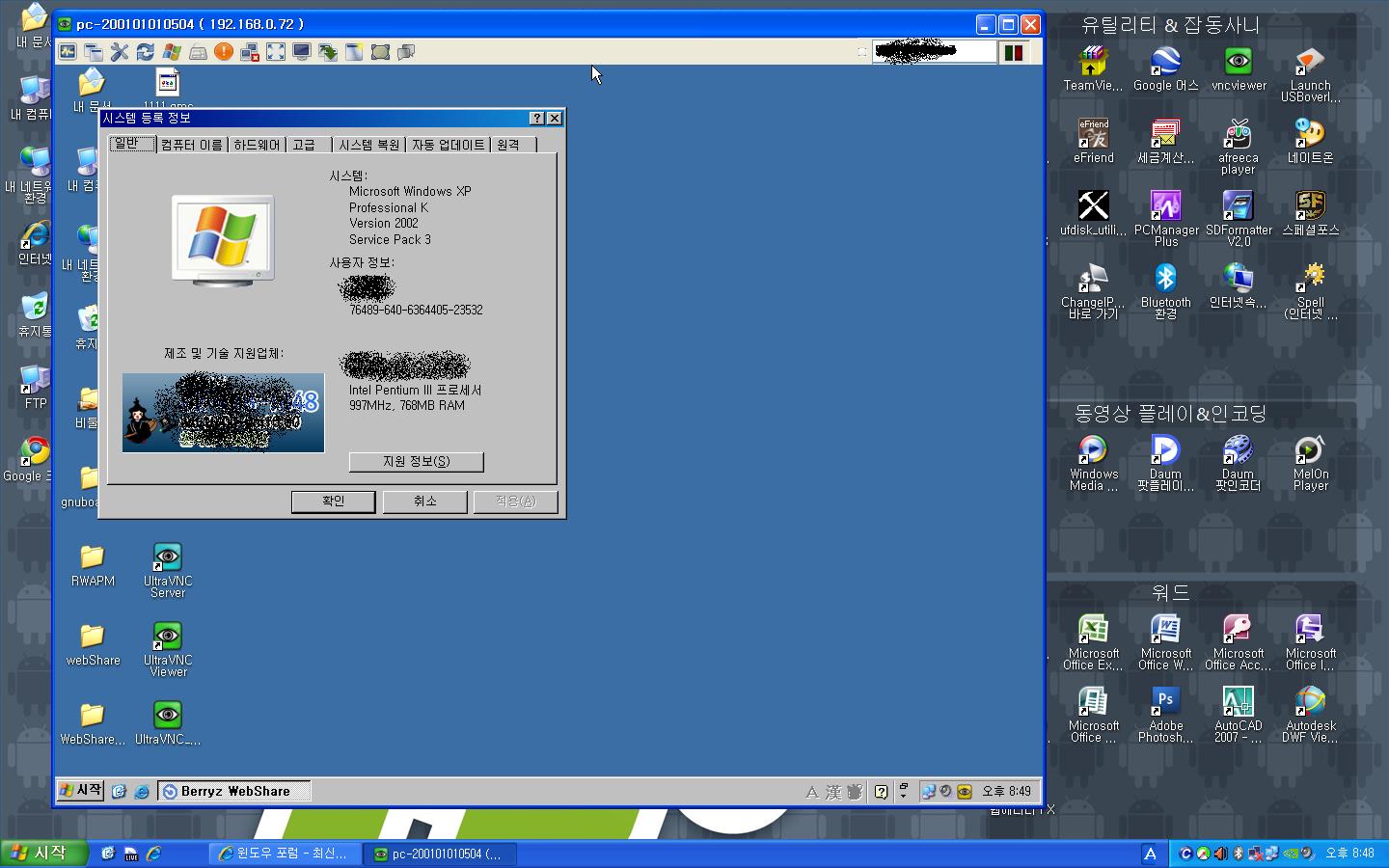Click the 확인 button in system dialog

[333, 502]
